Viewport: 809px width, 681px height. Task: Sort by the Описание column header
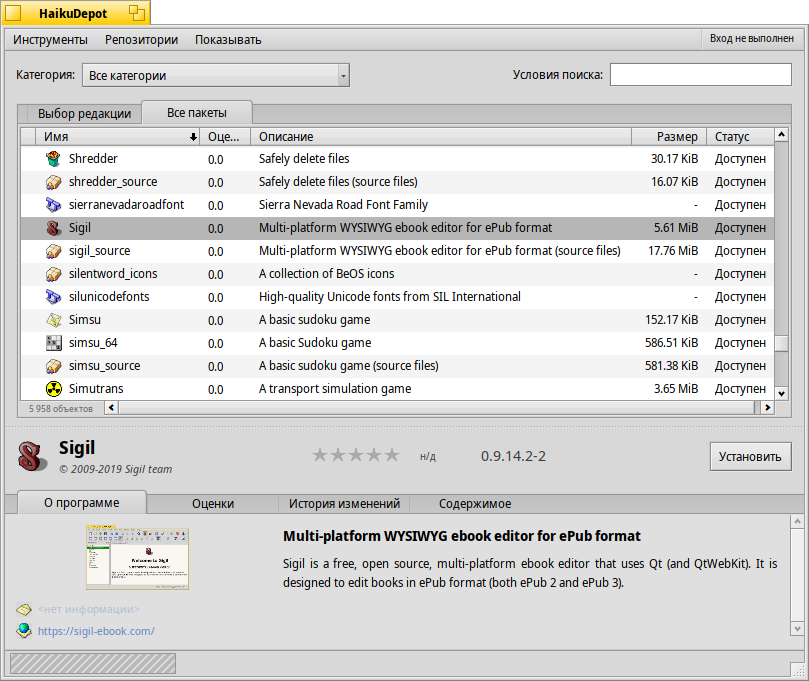(x=441, y=137)
